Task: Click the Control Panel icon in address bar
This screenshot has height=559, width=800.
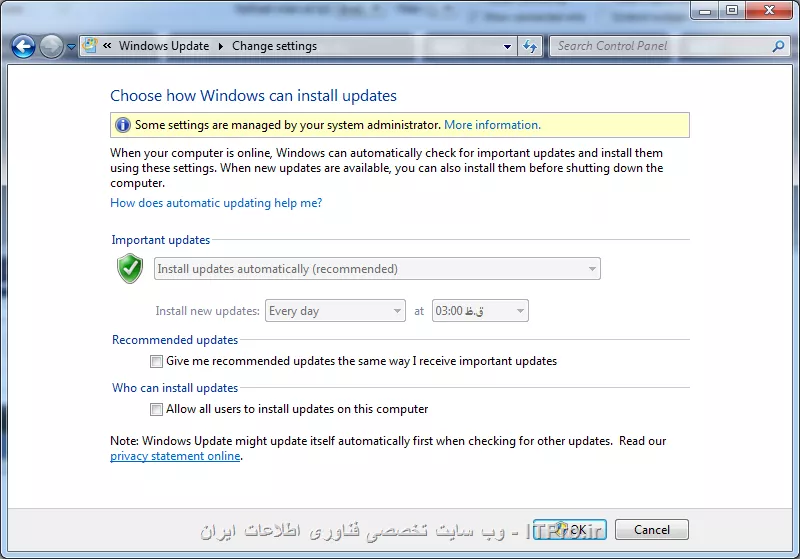Action: (90, 45)
